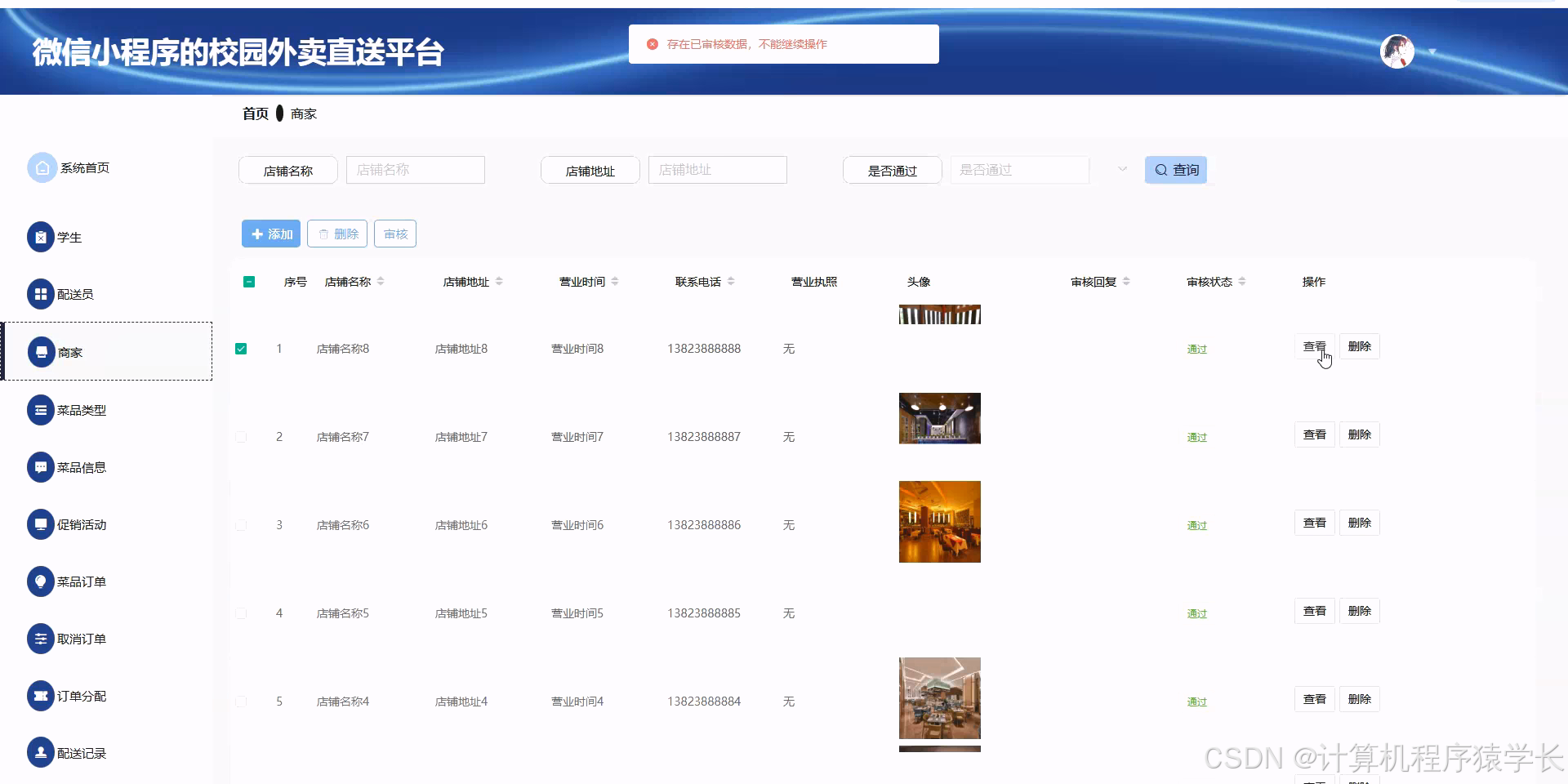
Task: Open 订单分配 menu item
Action: tap(82, 696)
